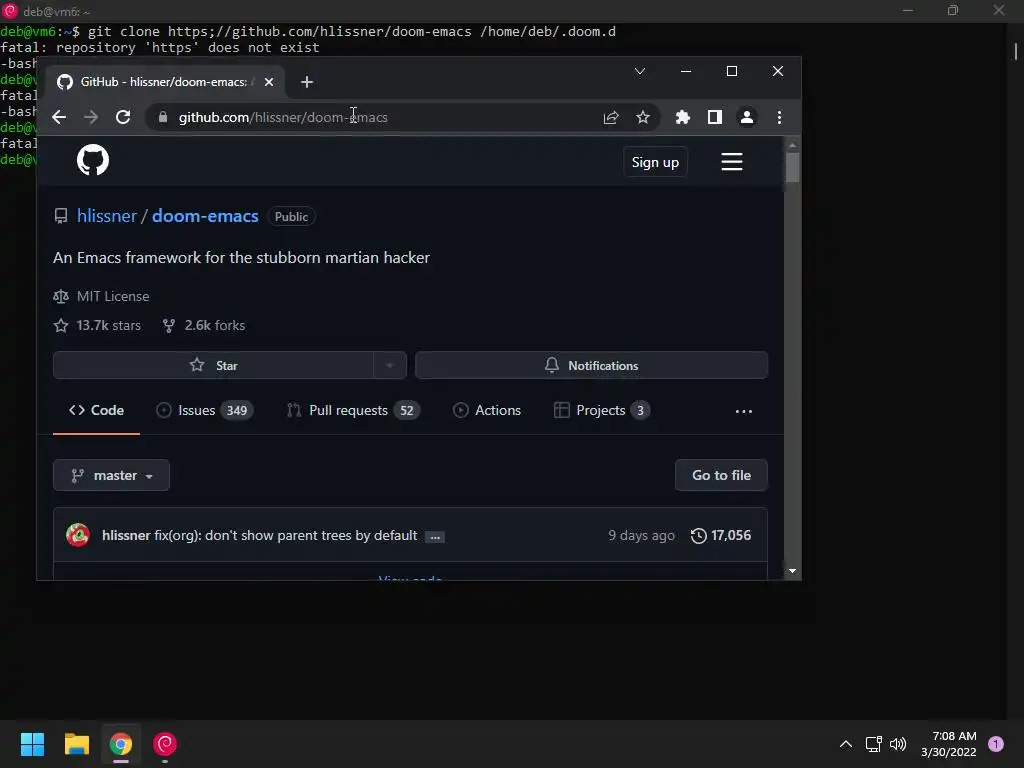Click the Public repository badge
Viewport: 1024px width, 768px height.
tap(291, 217)
